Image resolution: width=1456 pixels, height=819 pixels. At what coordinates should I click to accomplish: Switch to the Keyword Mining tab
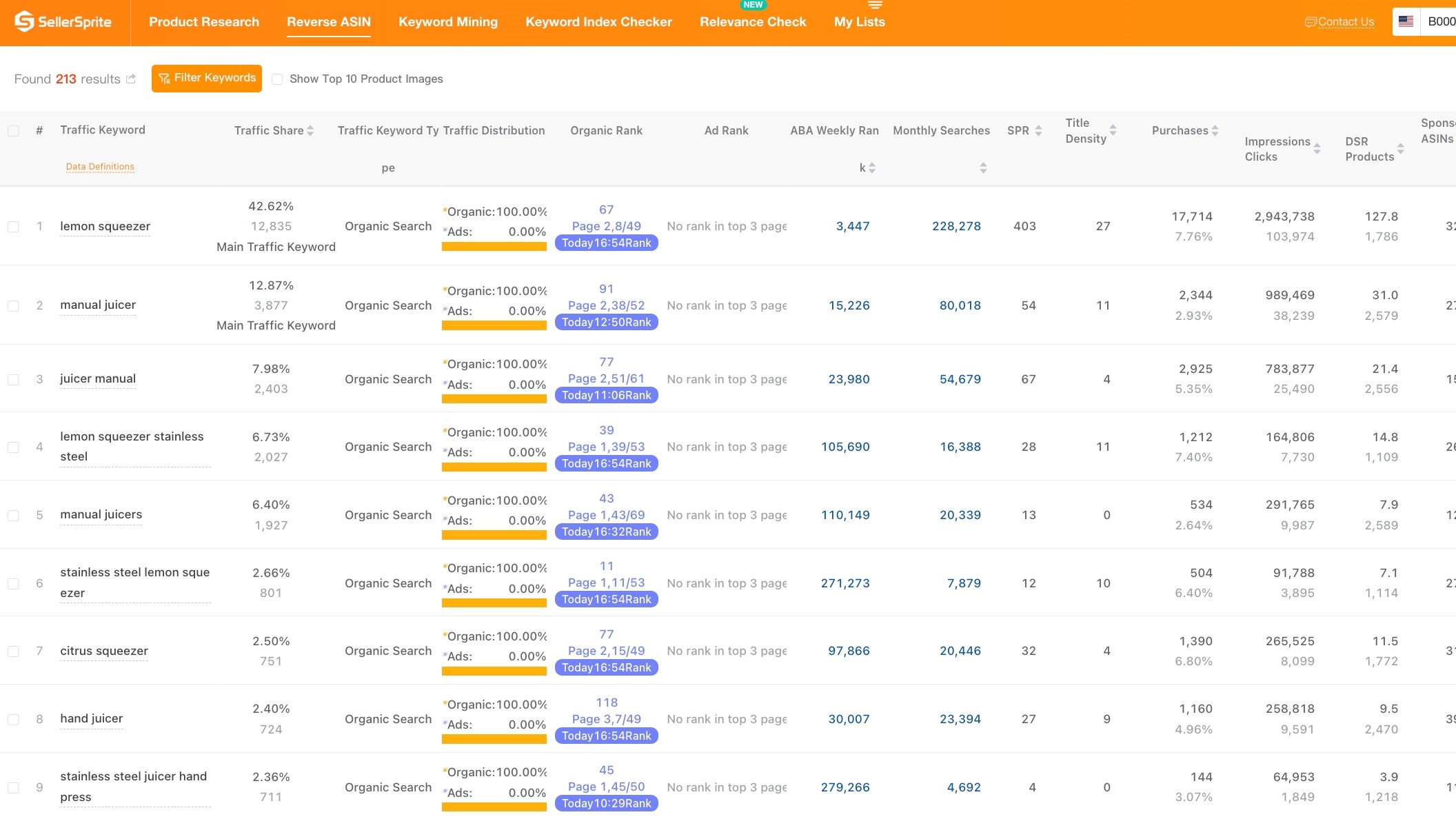[x=447, y=21]
